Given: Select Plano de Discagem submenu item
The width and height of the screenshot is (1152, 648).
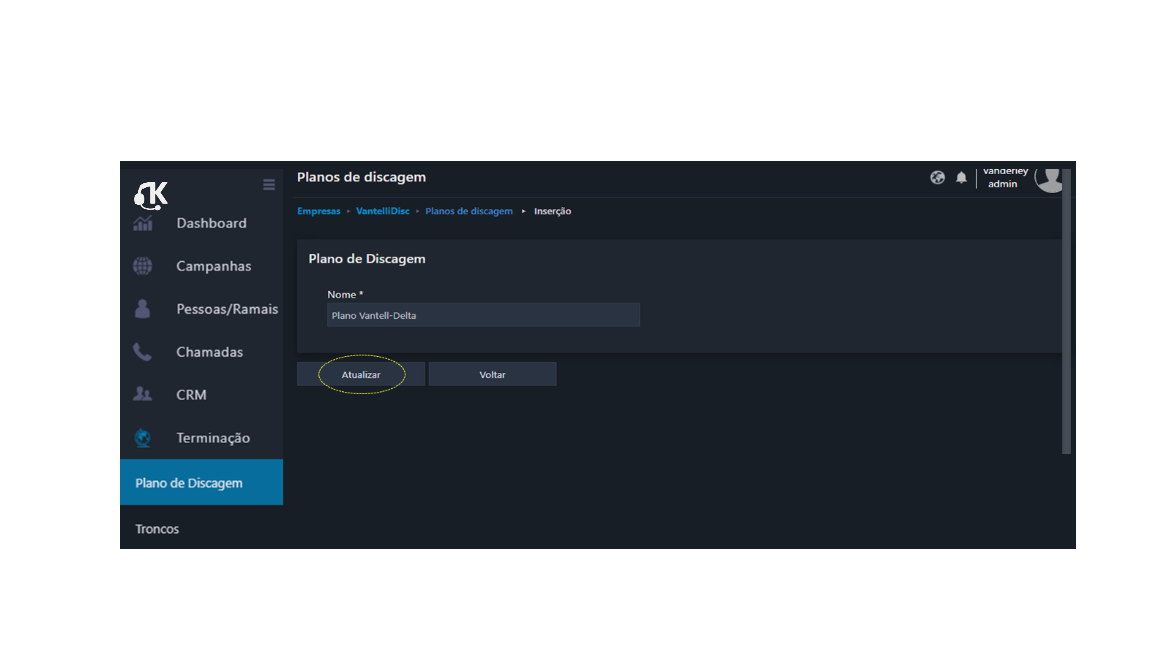Looking at the screenshot, I should tap(201, 483).
